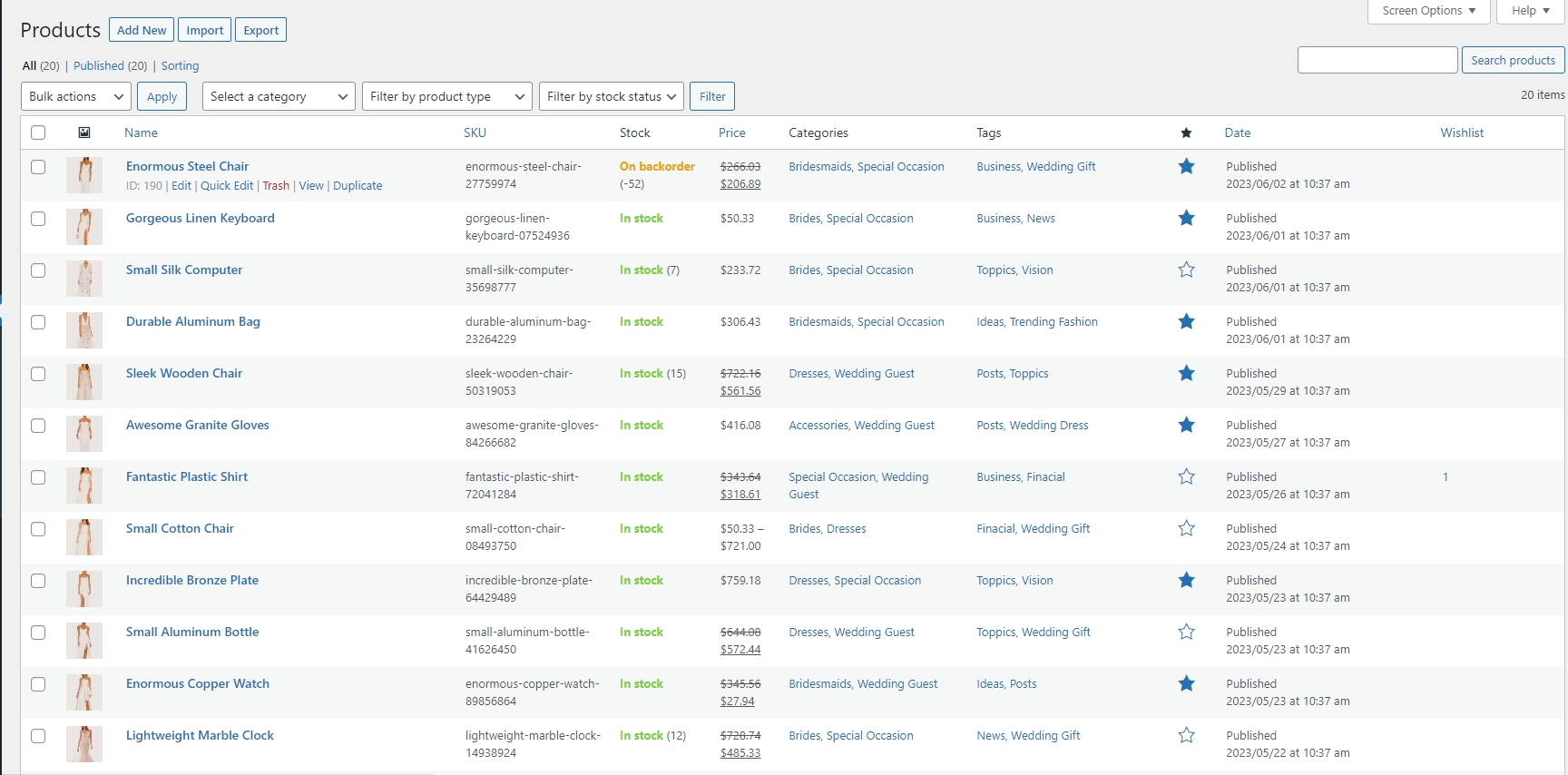Switch to the Published products view
Image resolution: width=1568 pixels, height=775 pixels.
[99, 66]
